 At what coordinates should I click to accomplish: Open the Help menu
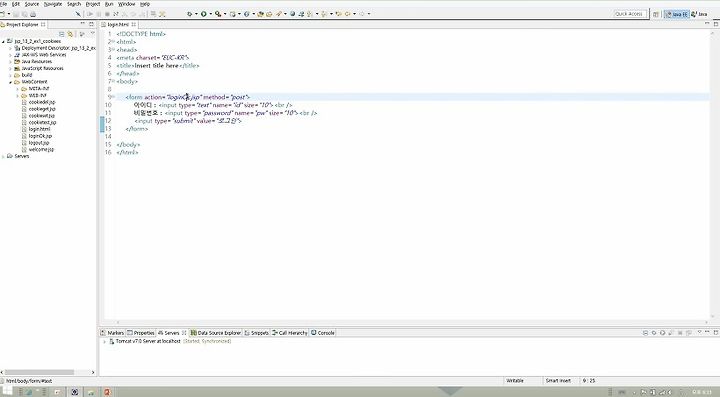pyautogui.click(x=145, y=4)
